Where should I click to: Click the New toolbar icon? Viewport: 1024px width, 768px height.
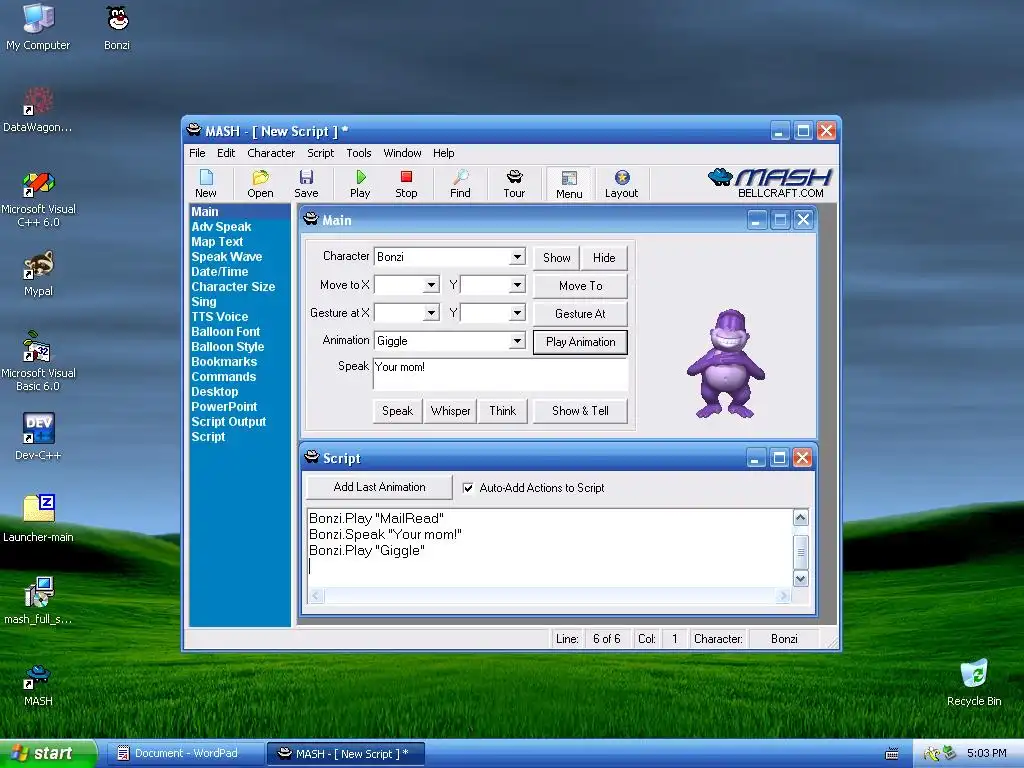point(206,184)
